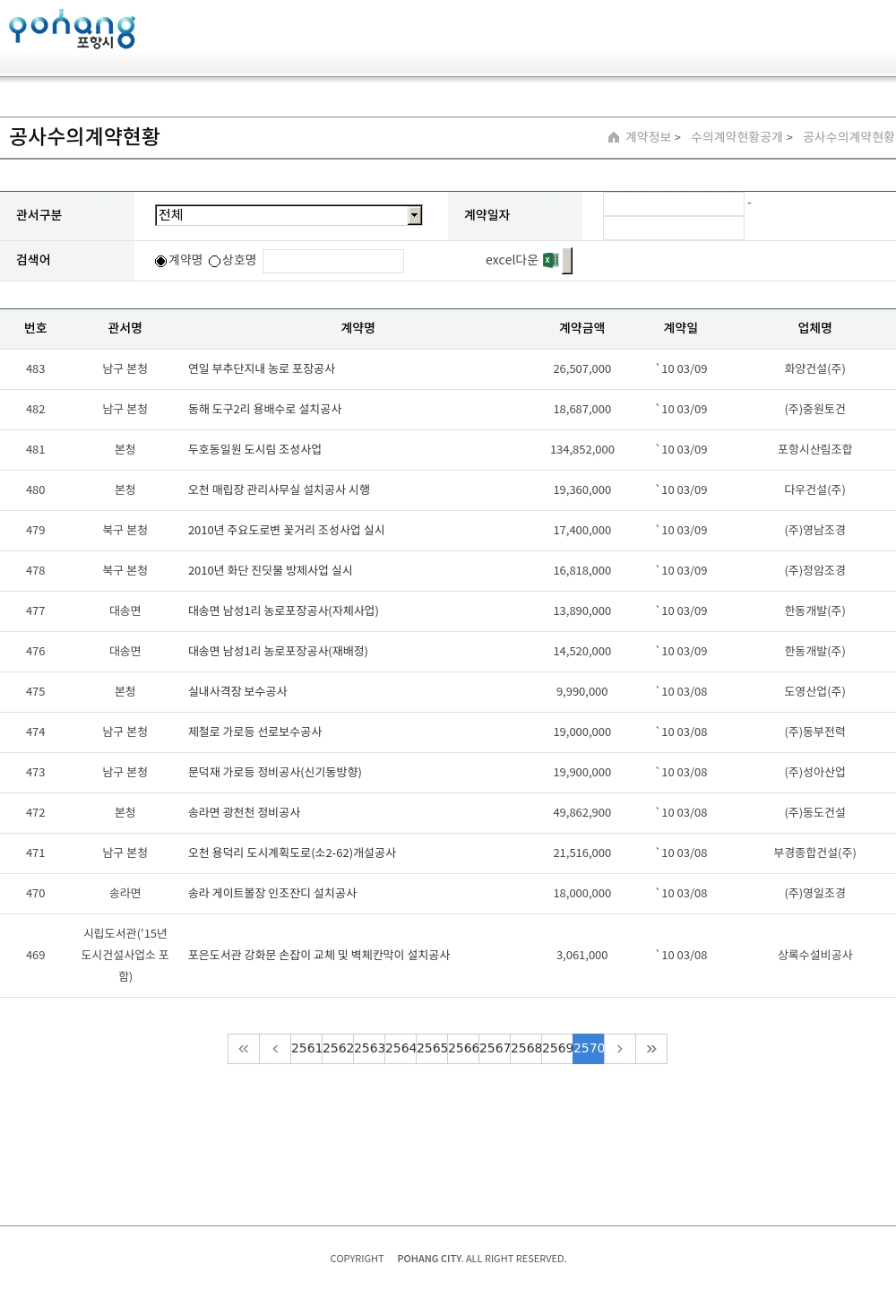This screenshot has width=896, height=1316.
Task: Click the dropdown arrow of 관서구분 select
Action: pyautogui.click(x=414, y=215)
